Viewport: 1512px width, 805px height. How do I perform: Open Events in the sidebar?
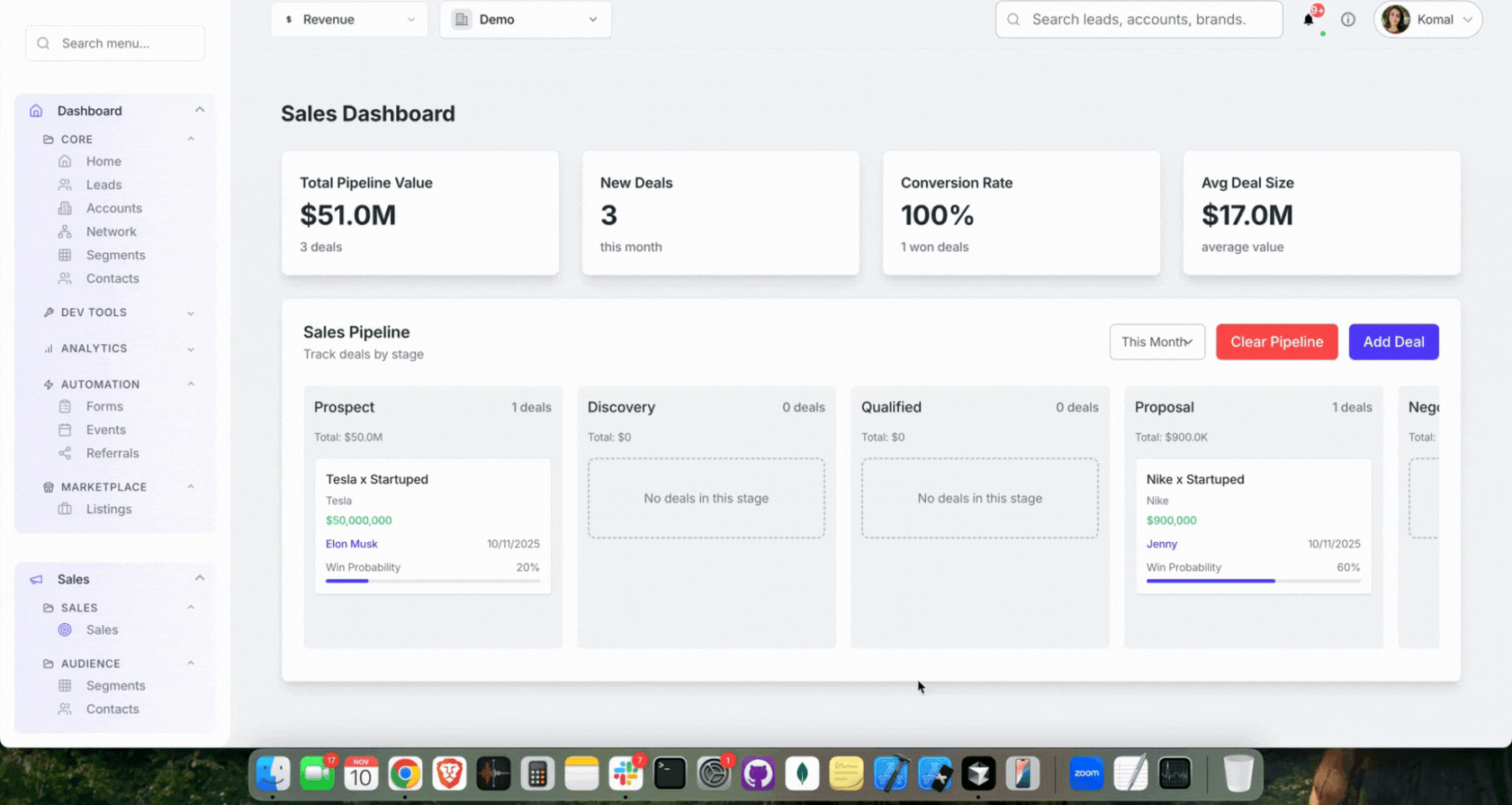106,430
